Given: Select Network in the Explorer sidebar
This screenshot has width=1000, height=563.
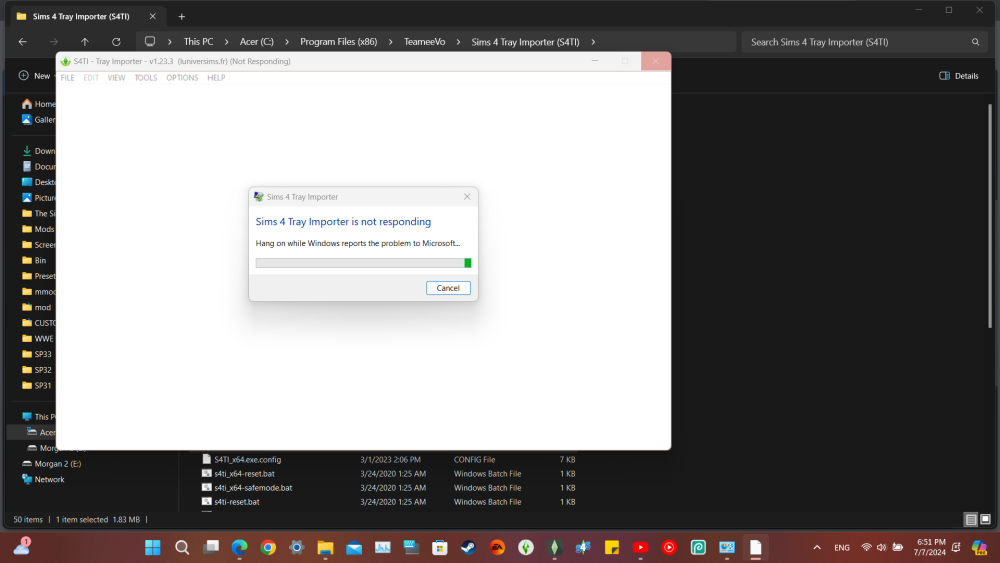Looking at the screenshot, I should (43, 479).
